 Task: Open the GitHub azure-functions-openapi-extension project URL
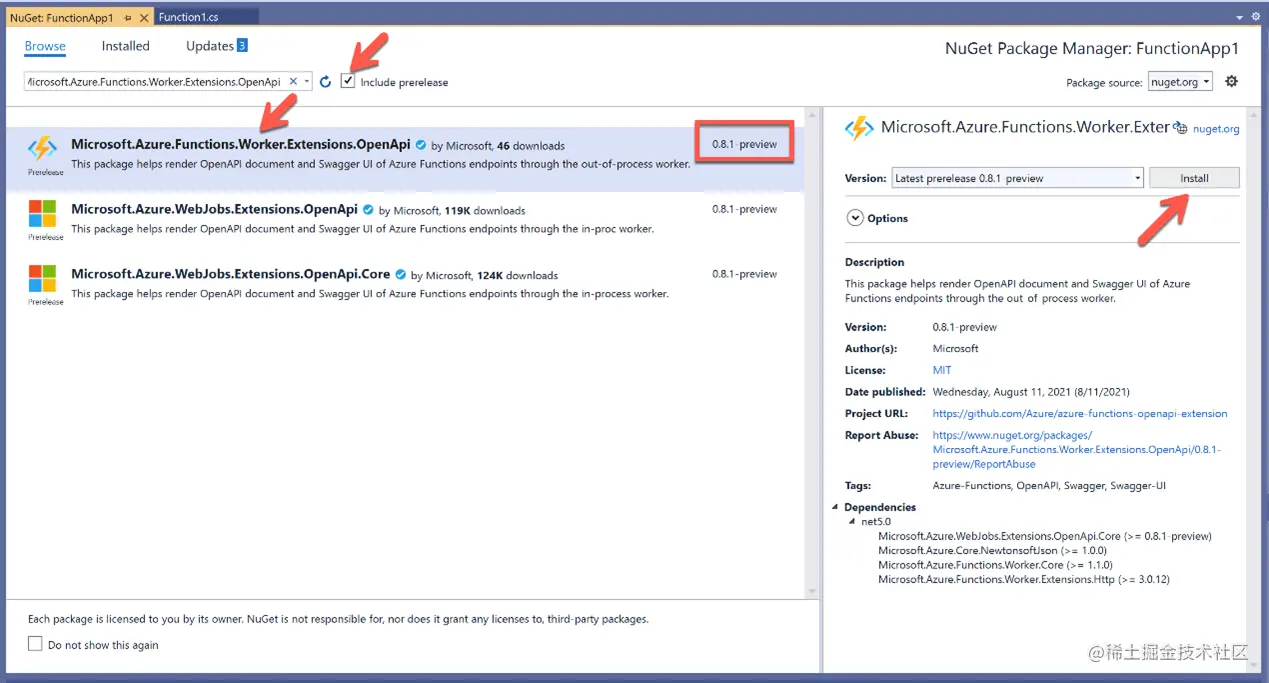coord(1080,413)
